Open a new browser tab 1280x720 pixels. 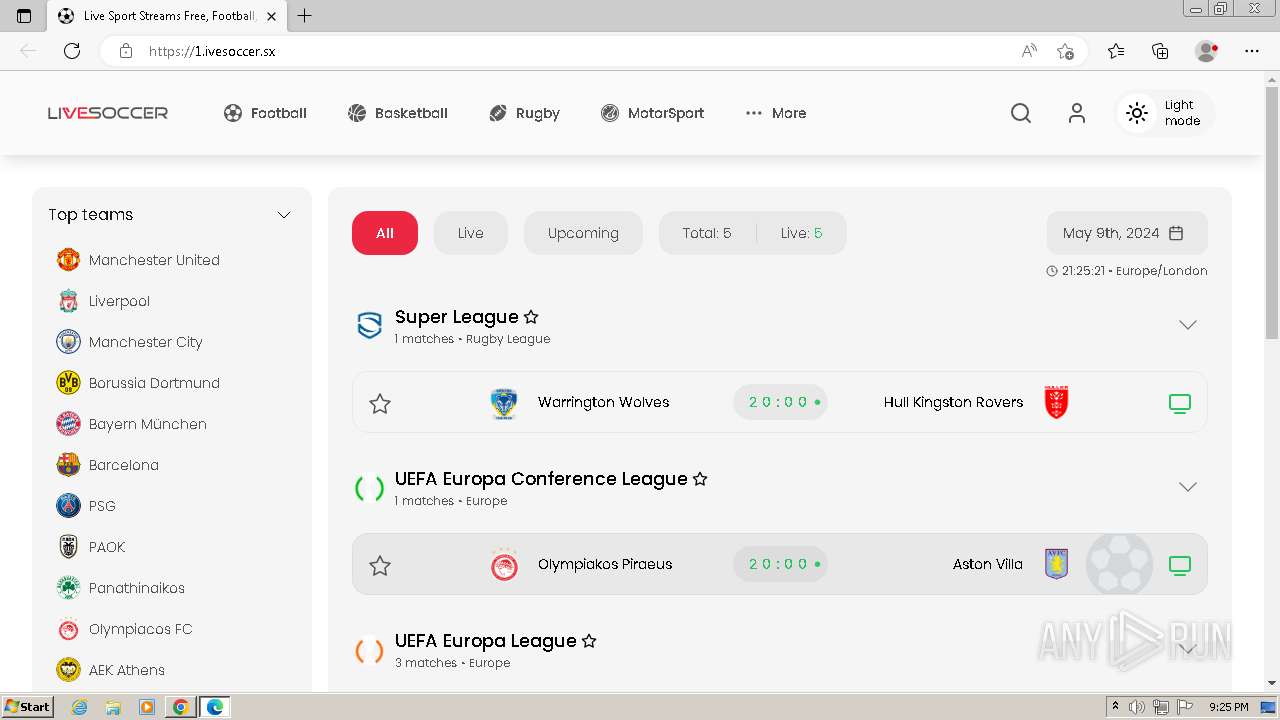tap(305, 16)
